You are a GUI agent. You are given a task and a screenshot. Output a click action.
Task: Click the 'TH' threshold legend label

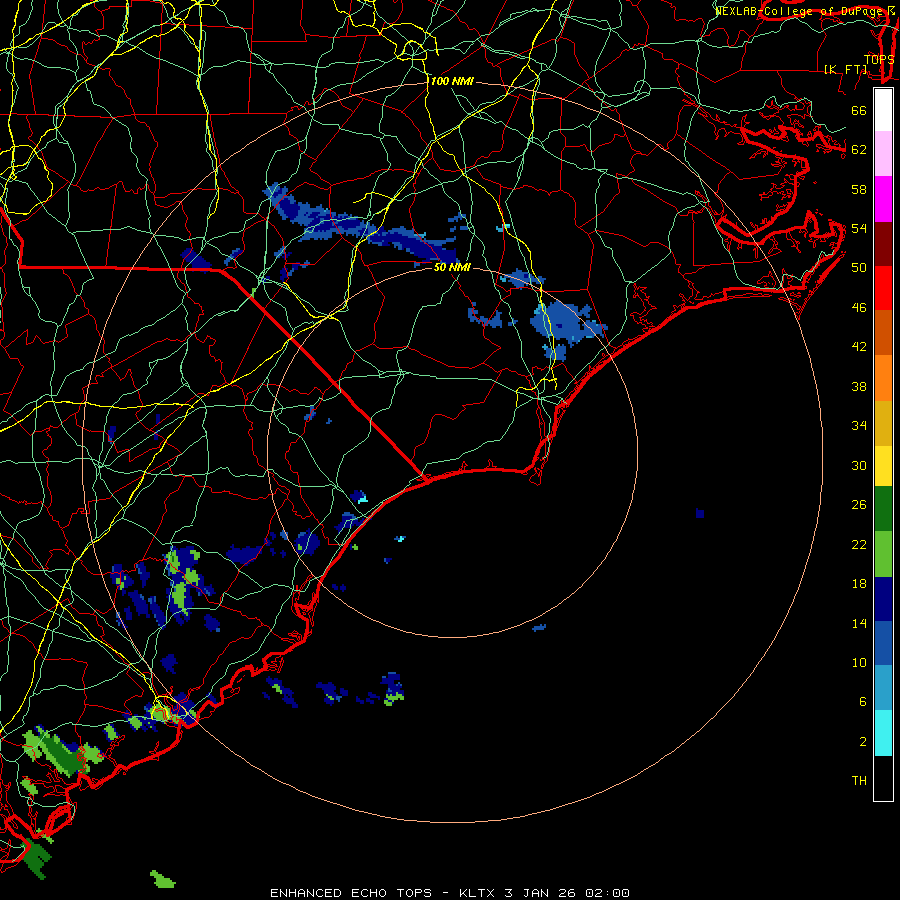(859, 781)
